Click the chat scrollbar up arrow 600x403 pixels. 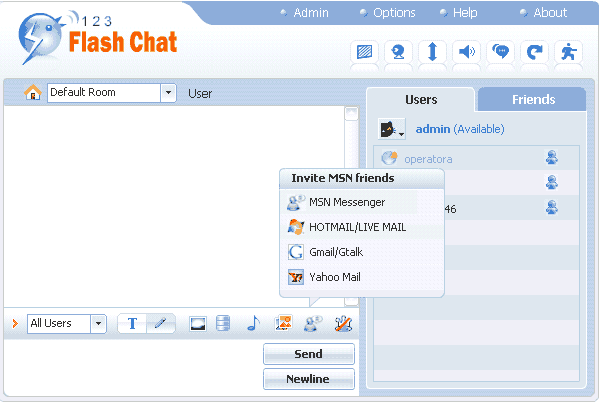351,114
